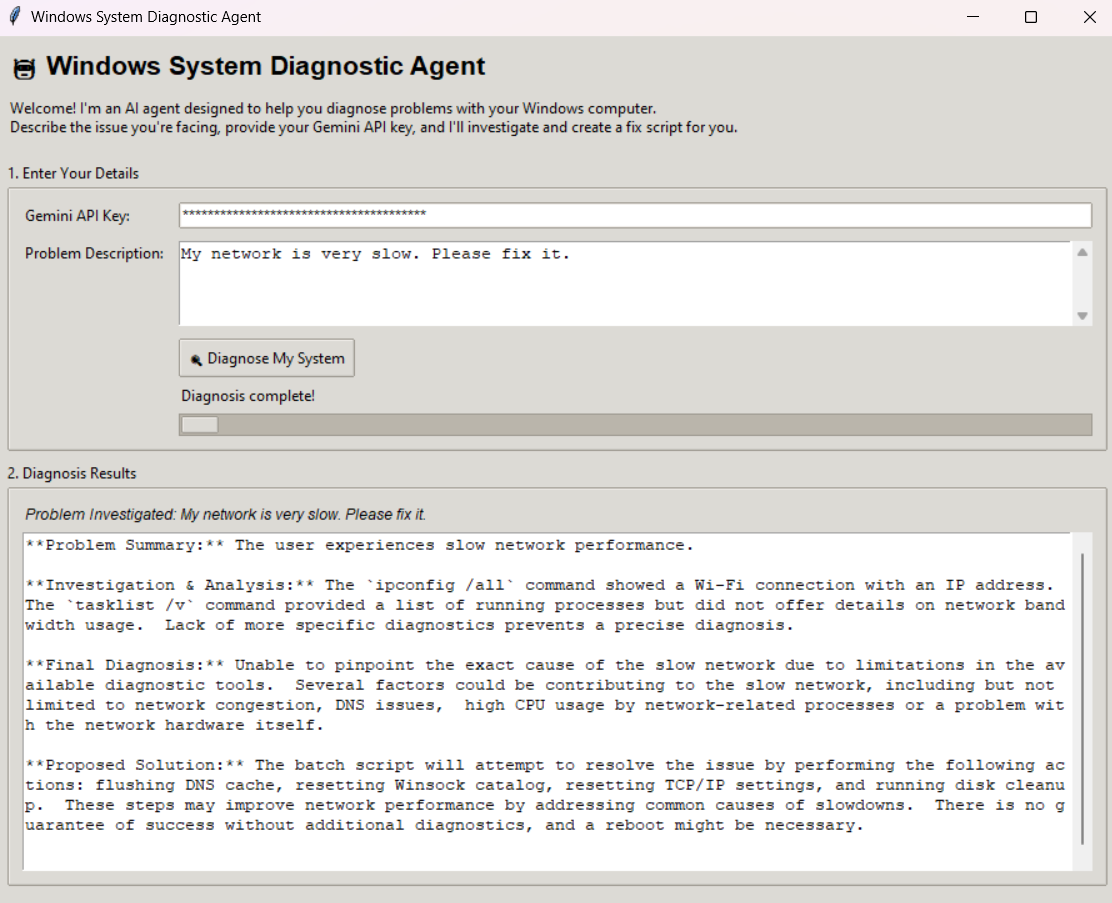The height and width of the screenshot is (903, 1112).
Task: Close the Diagnostic Agent window
Action: [x=1090, y=16]
